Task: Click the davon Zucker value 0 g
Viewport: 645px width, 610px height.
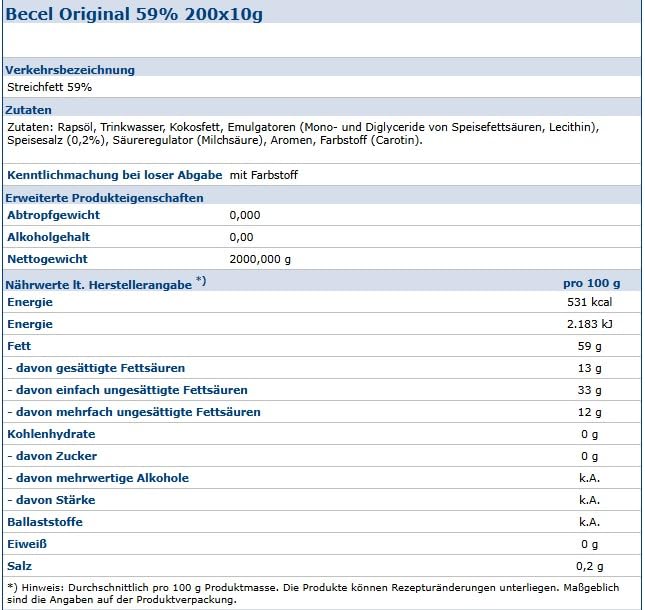Action: pyautogui.click(x=589, y=456)
